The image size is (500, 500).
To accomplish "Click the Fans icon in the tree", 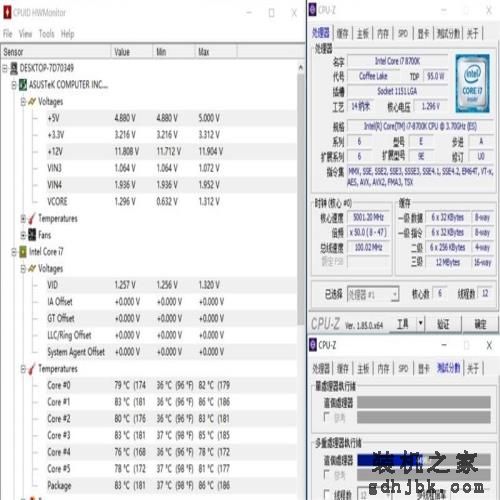I will coord(32,235).
